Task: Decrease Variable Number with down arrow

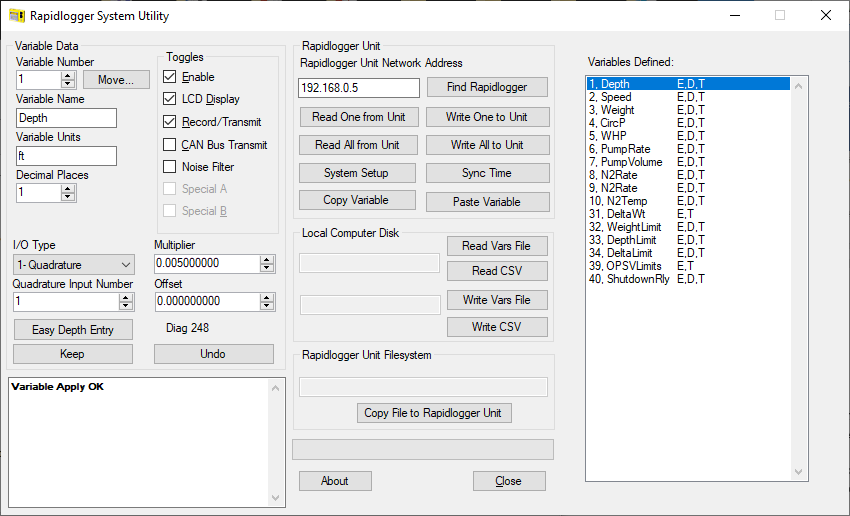Action: point(68,83)
